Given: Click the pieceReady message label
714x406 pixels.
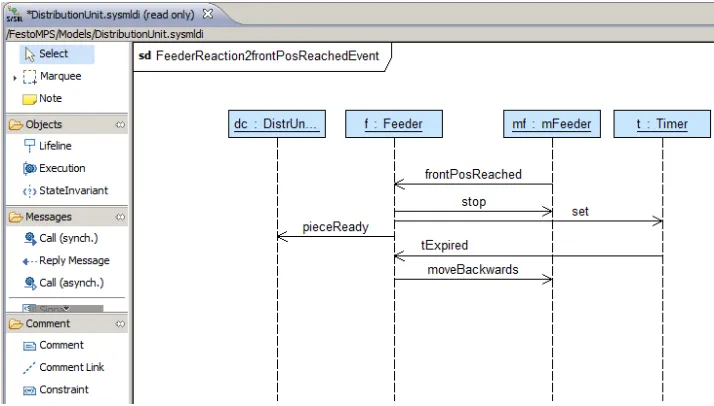Looking at the screenshot, I should (x=336, y=227).
